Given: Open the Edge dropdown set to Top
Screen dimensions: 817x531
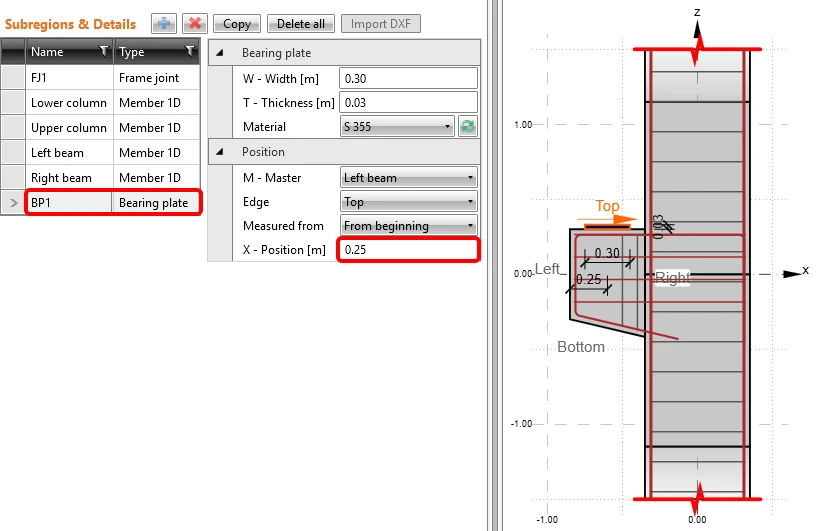Looking at the screenshot, I should pos(408,202).
